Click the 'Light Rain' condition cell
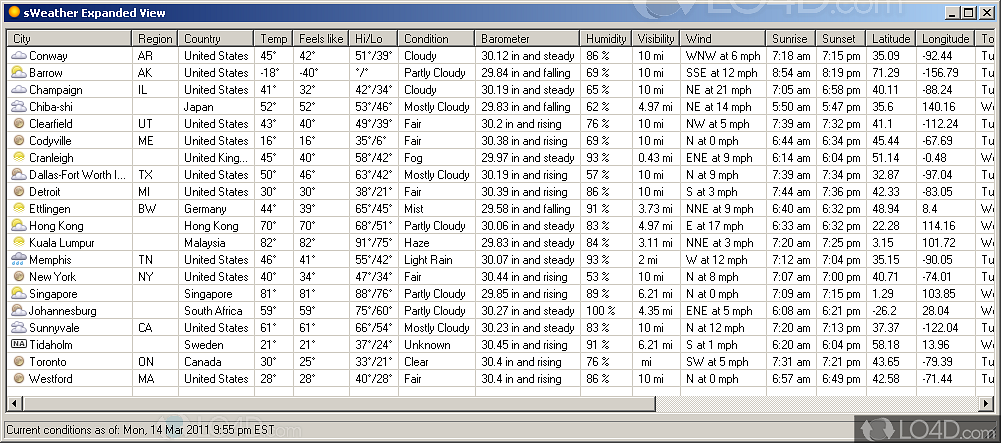This screenshot has height=443, width=1001. coord(429,260)
